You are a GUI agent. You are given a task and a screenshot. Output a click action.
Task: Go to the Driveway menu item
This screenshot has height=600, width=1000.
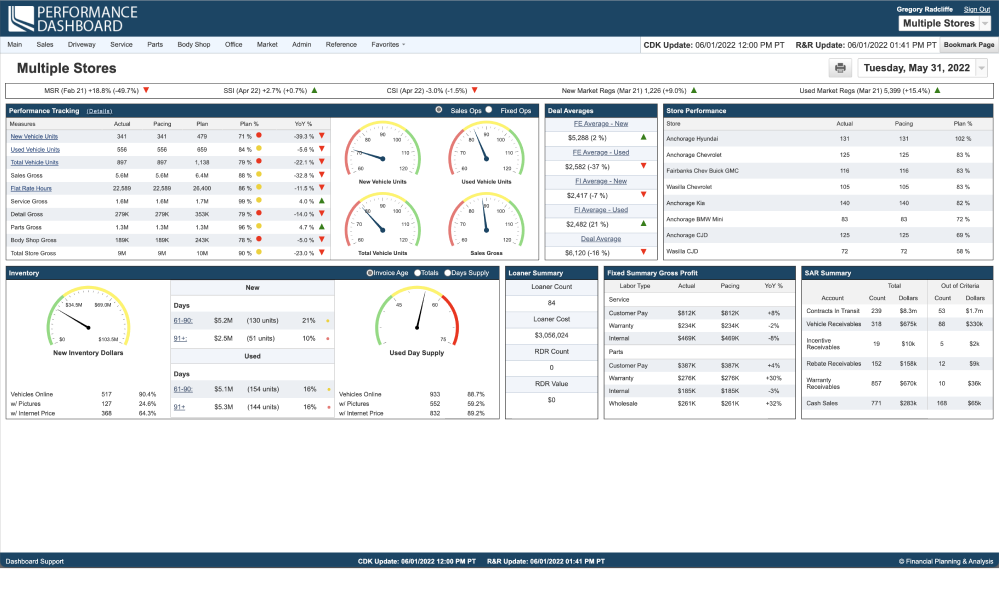[82, 45]
